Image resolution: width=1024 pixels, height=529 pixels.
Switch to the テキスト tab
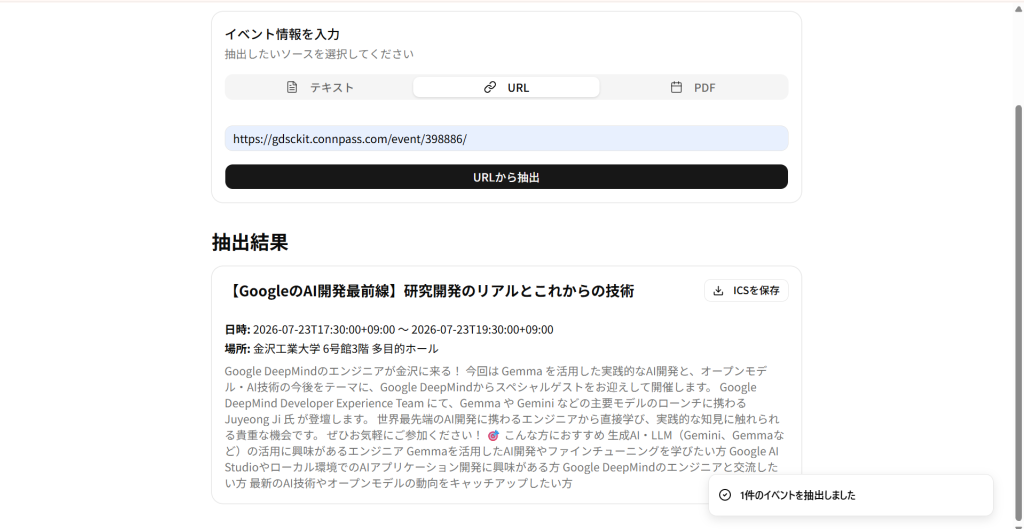click(x=319, y=87)
